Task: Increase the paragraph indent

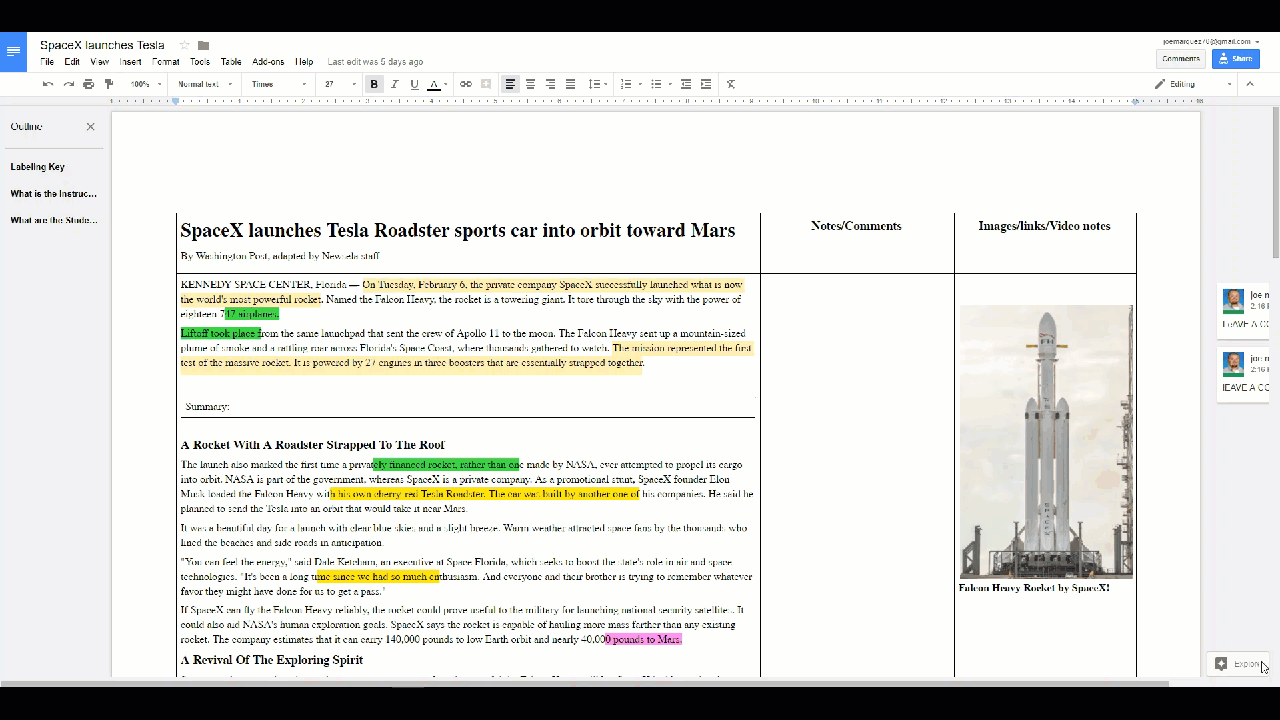Action: point(706,84)
